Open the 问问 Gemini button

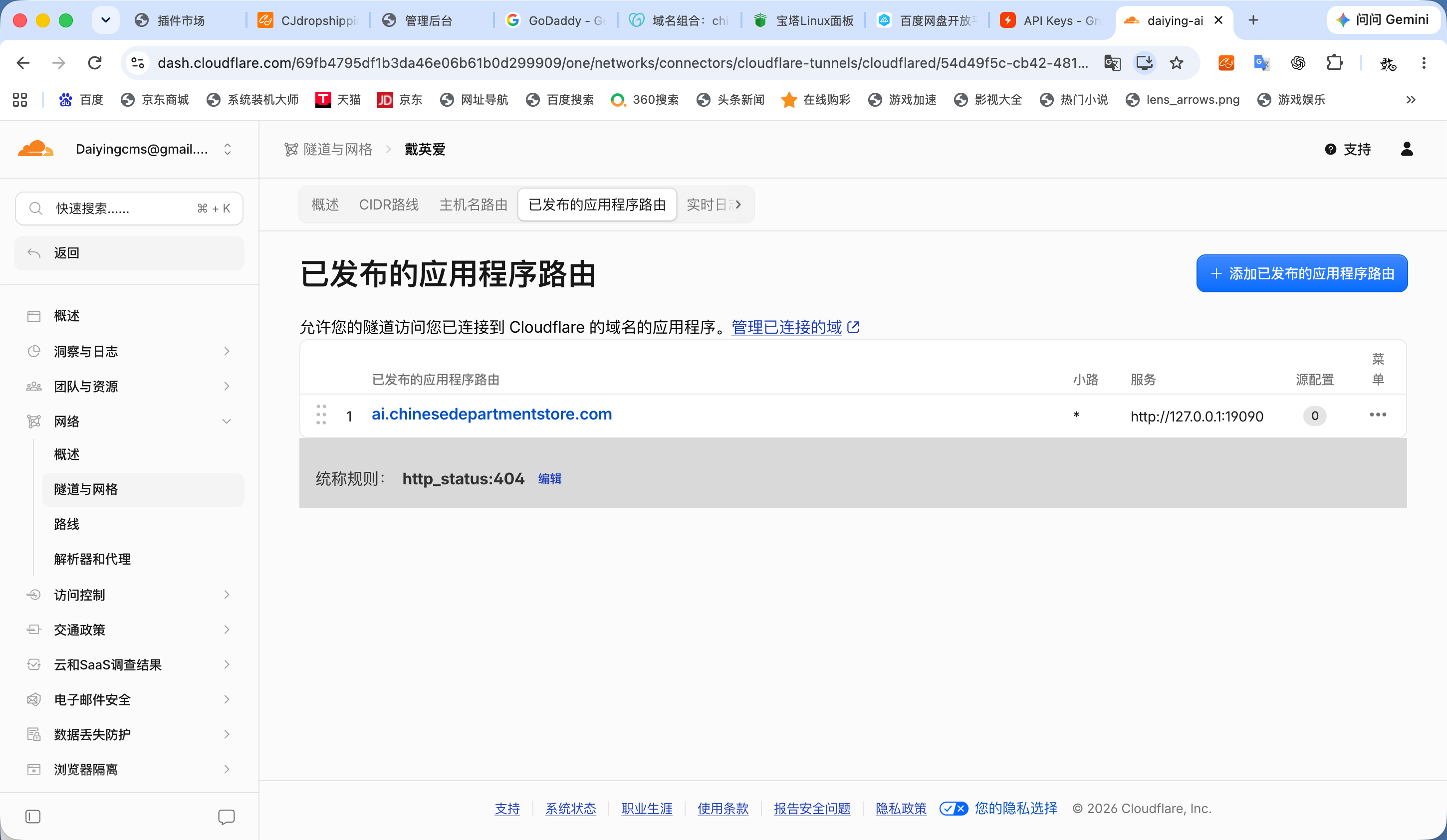(1383, 20)
